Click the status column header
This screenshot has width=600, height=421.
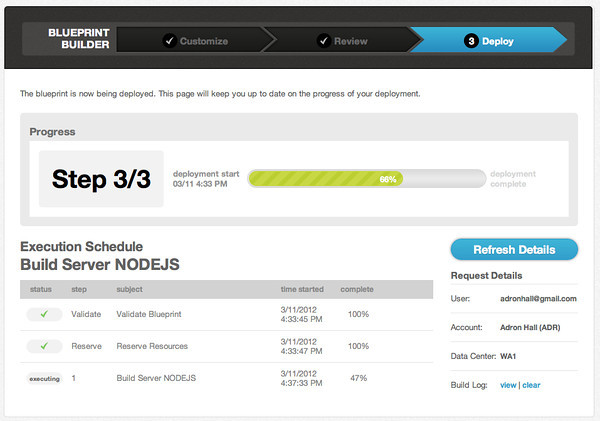tap(41, 289)
